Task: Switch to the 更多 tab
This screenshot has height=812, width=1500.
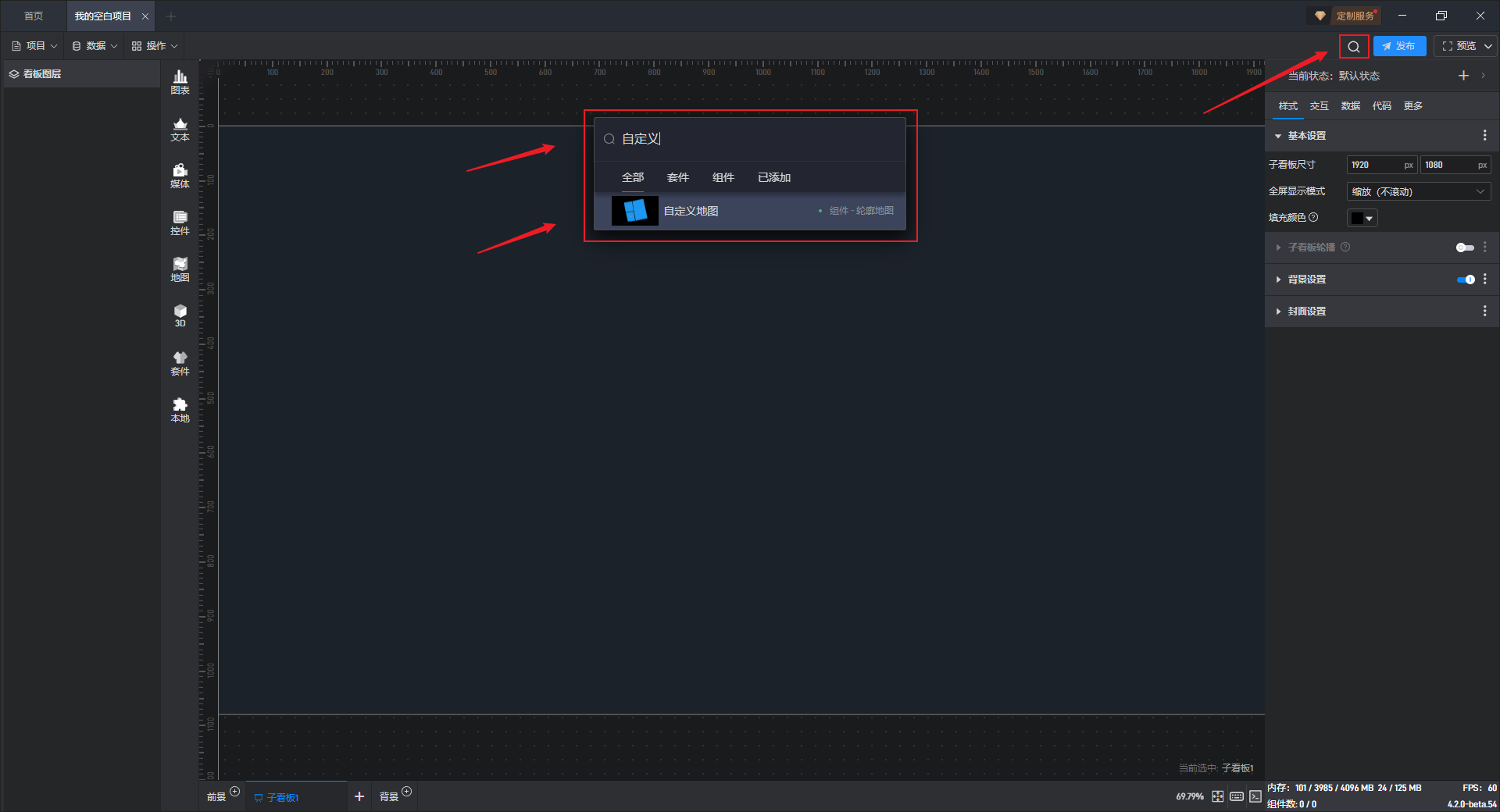Action: point(1412,106)
